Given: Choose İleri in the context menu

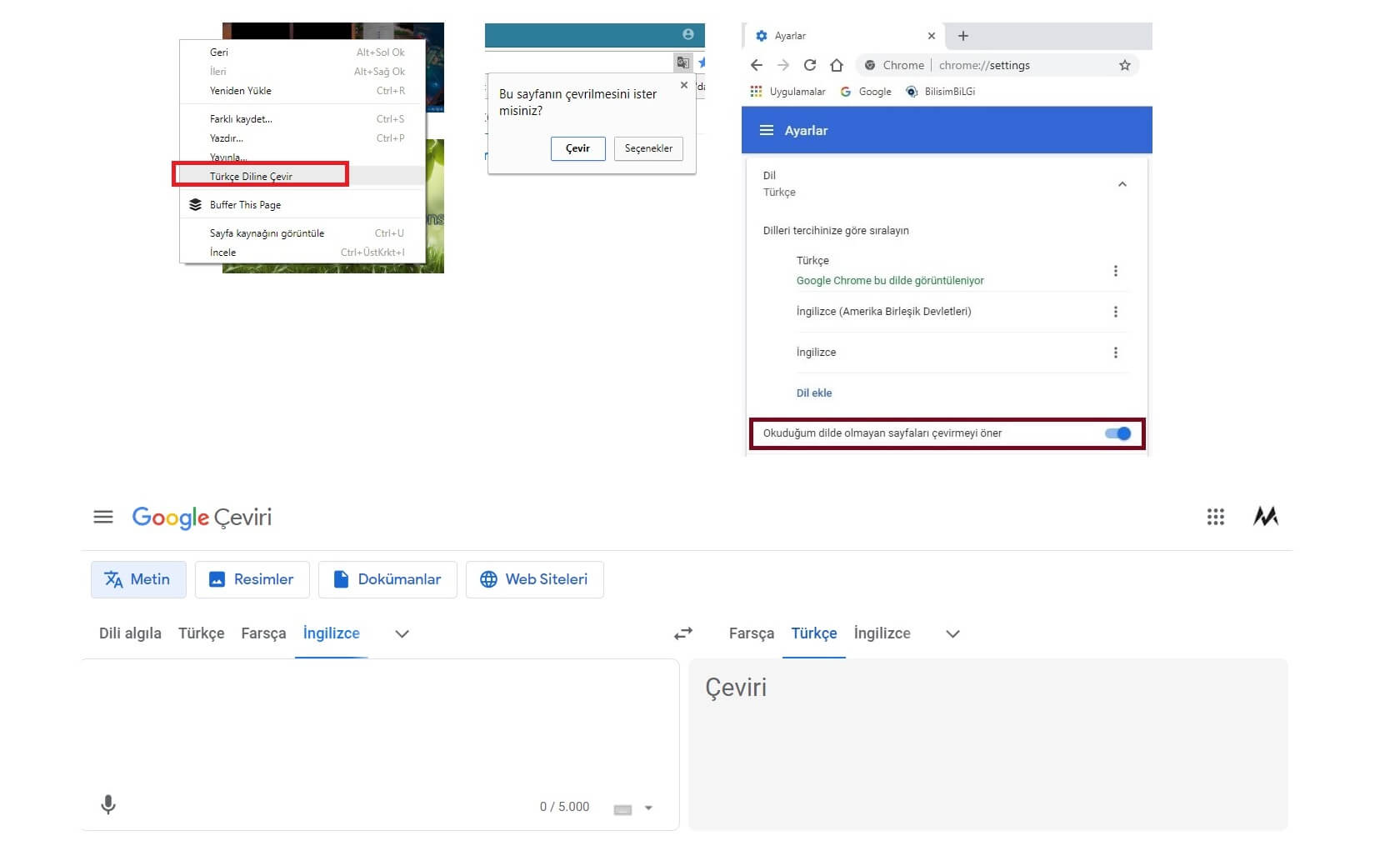Looking at the screenshot, I should [x=303, y=72].
